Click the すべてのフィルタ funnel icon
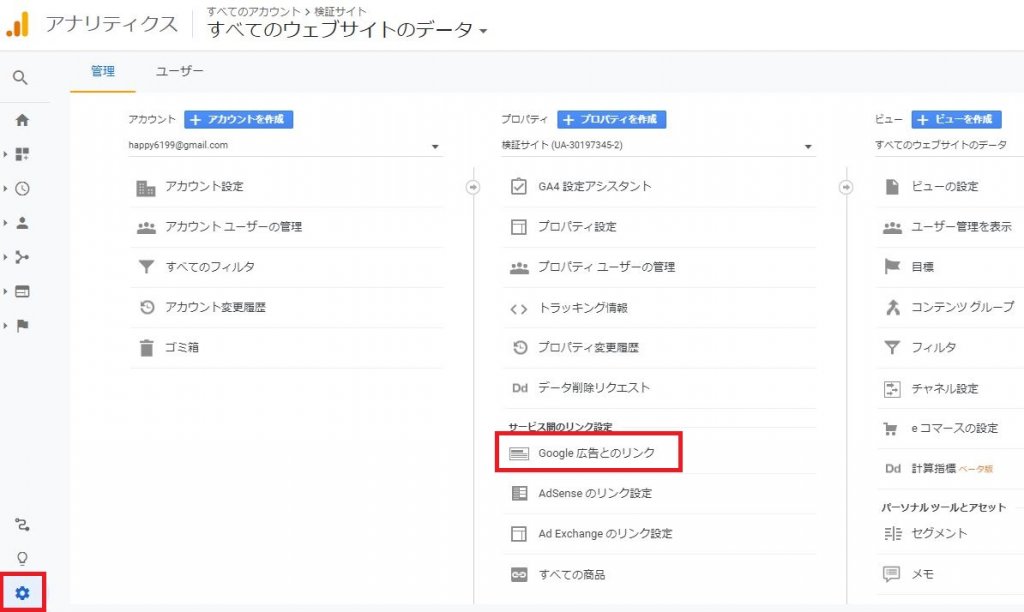1024x612 pixels. click(146, 267)
